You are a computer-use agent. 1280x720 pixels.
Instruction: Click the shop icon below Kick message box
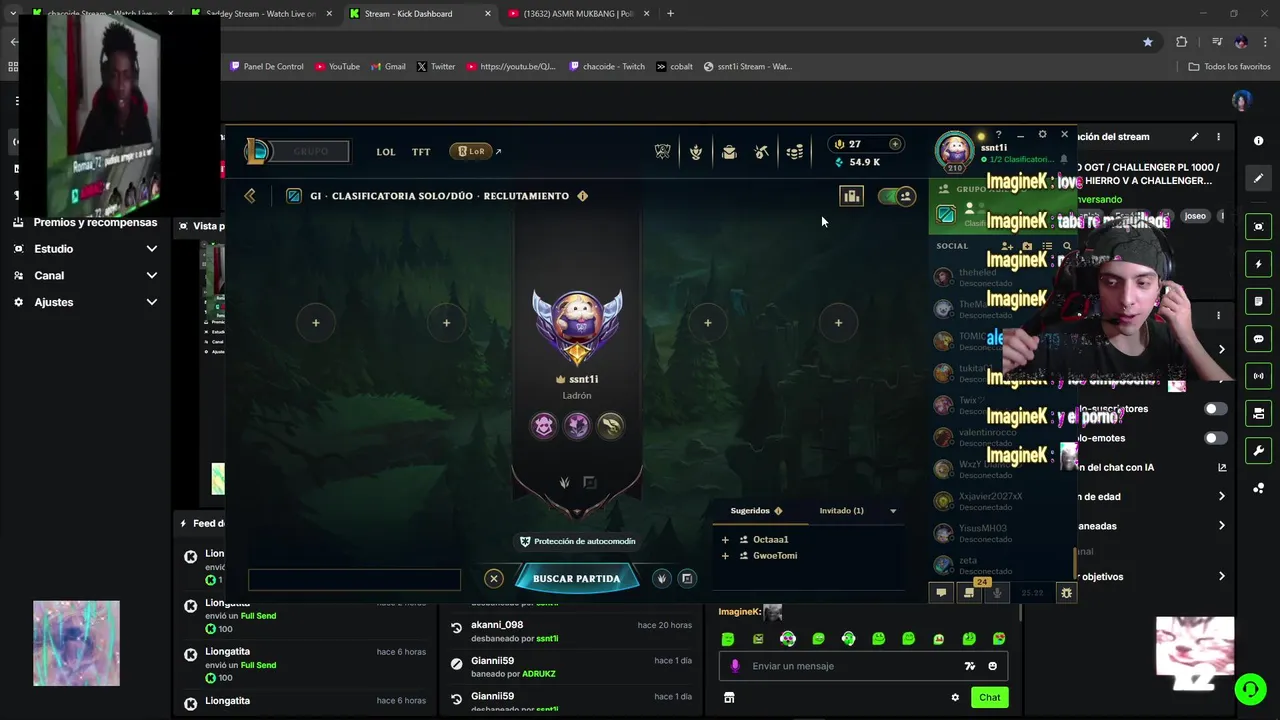tap(729, 697)
